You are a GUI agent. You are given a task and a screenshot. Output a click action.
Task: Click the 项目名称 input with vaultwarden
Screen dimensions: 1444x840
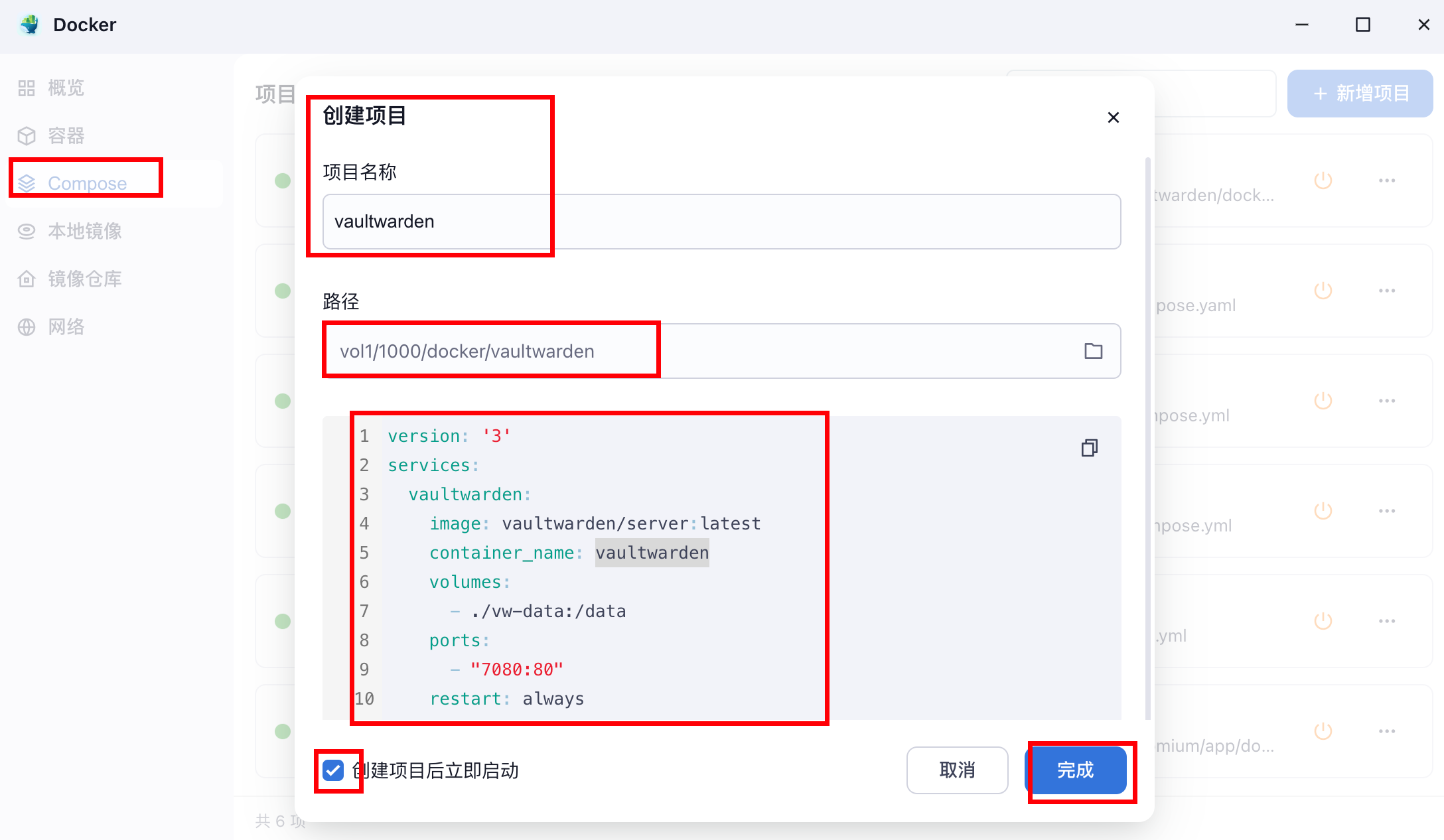721,222
